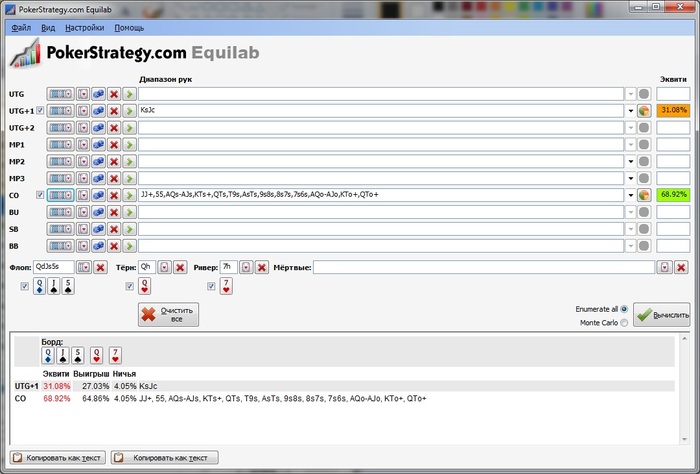Open turn card selector icon

click(x=164, y=267)
